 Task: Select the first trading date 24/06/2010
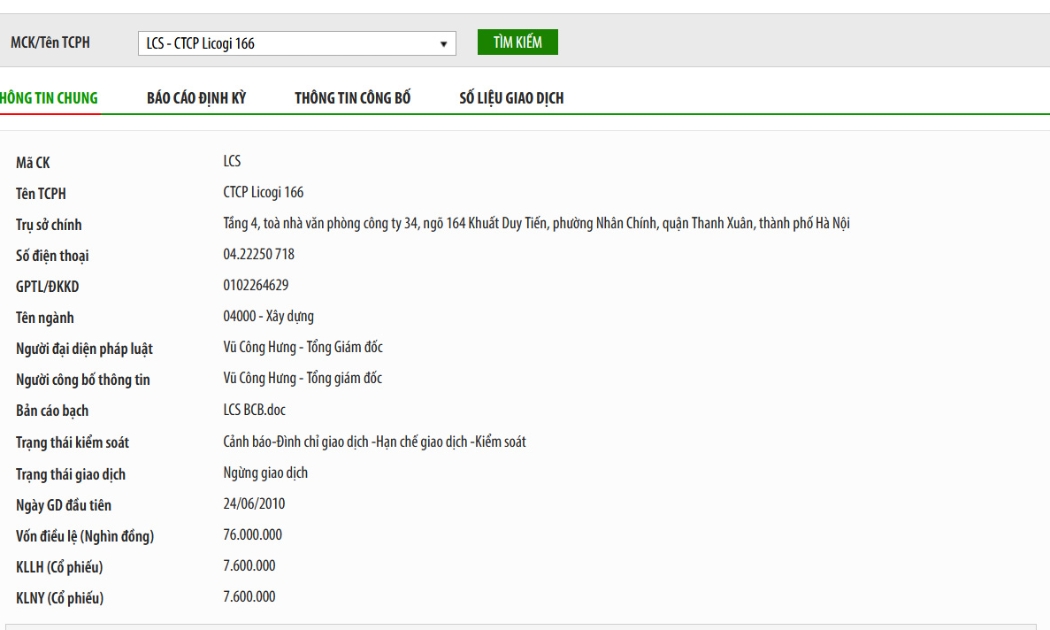click(254, 503)
